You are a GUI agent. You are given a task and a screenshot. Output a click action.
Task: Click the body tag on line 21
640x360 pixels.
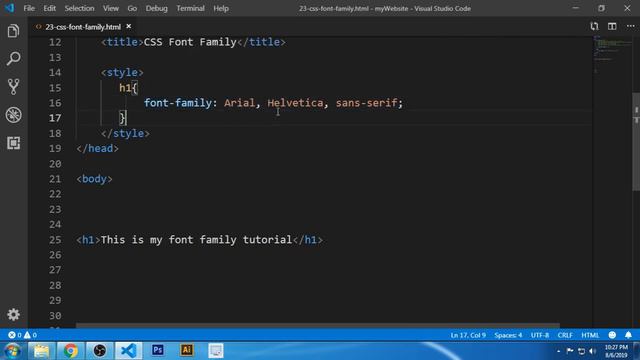click(94, 179)
